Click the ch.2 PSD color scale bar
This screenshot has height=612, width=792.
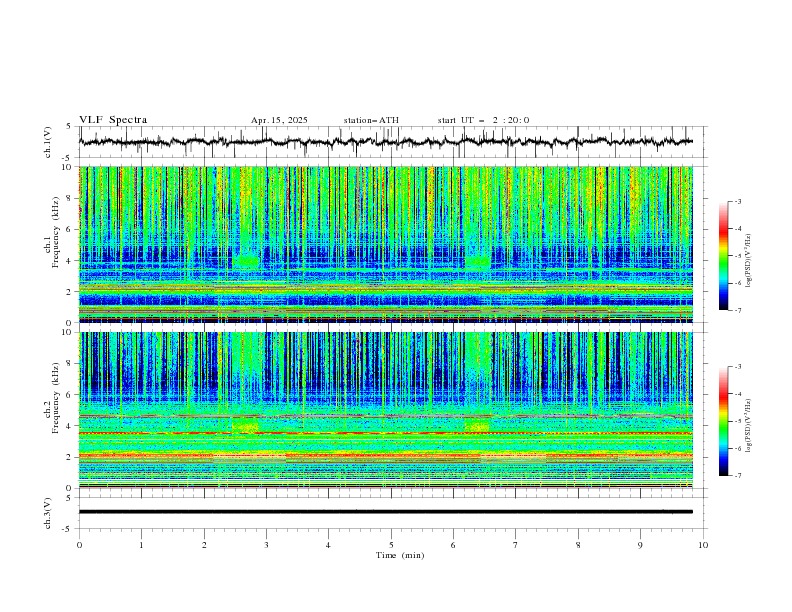tap(723, 421)
